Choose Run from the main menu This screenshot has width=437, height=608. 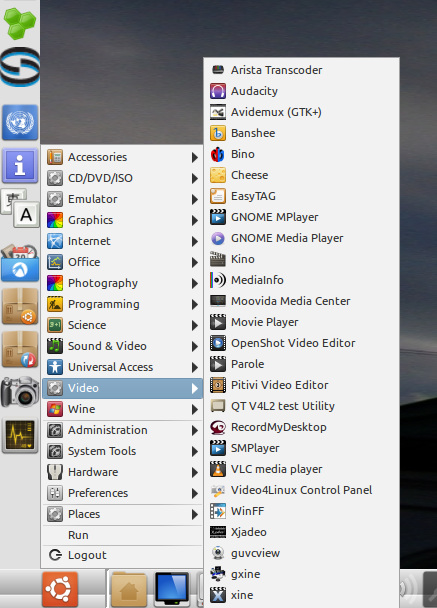point(123,535)
